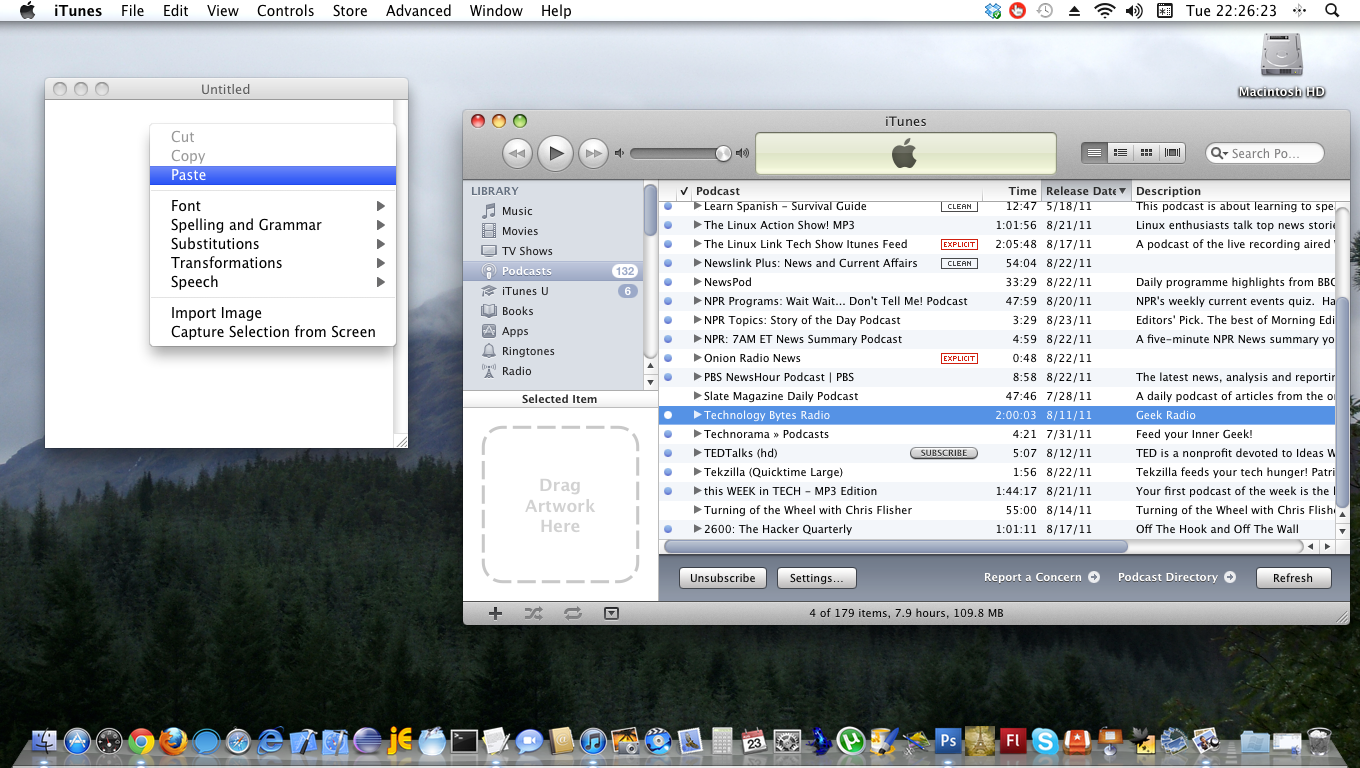
Task: Open Radio in the Library sidebar
Action: [x=516, y=371]
